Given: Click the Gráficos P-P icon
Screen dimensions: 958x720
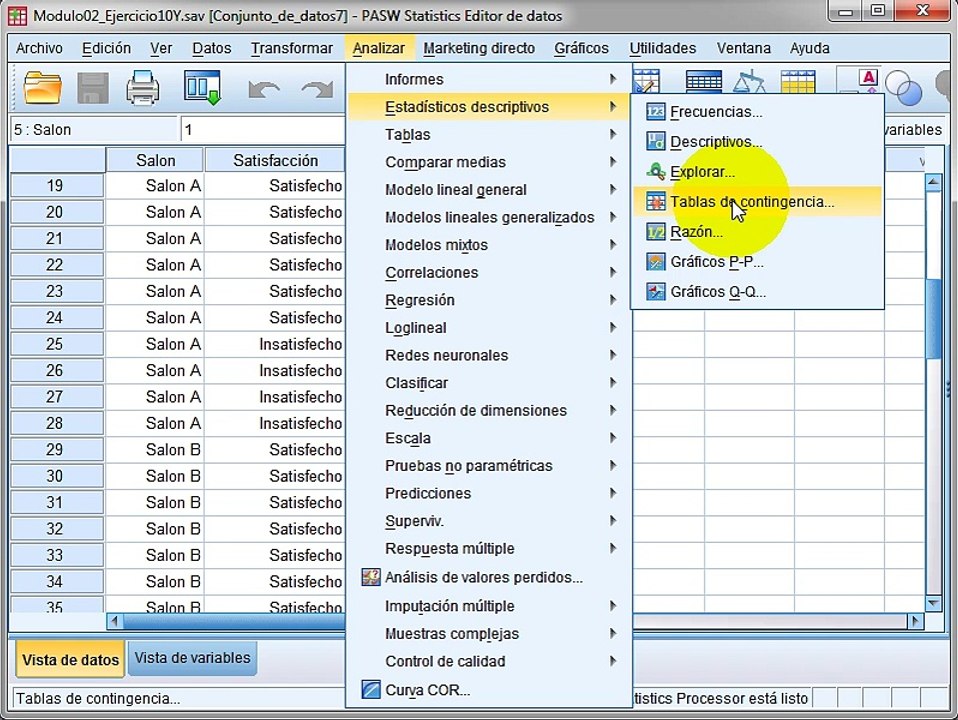Looking at the screenshot, I should click(x=655, y=261).
